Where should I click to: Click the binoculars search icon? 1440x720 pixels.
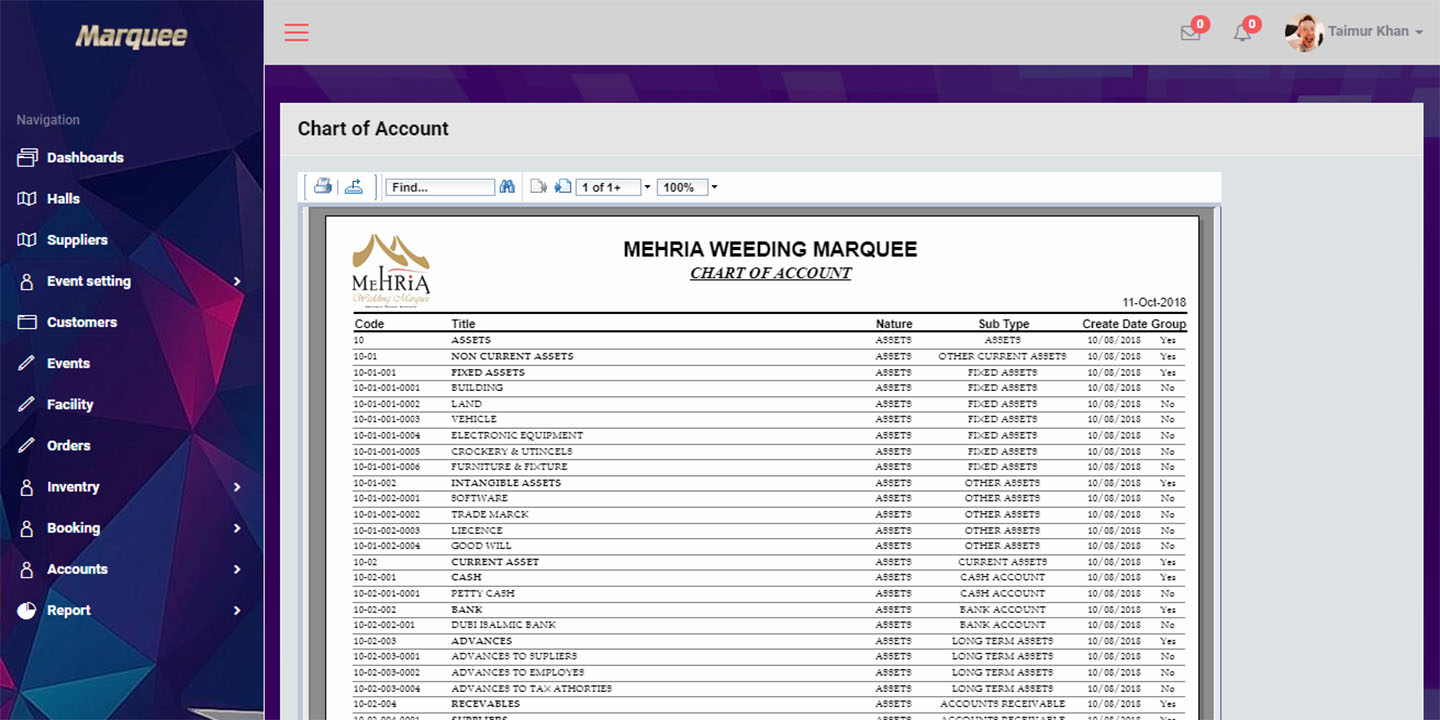[x=507, y=186]
